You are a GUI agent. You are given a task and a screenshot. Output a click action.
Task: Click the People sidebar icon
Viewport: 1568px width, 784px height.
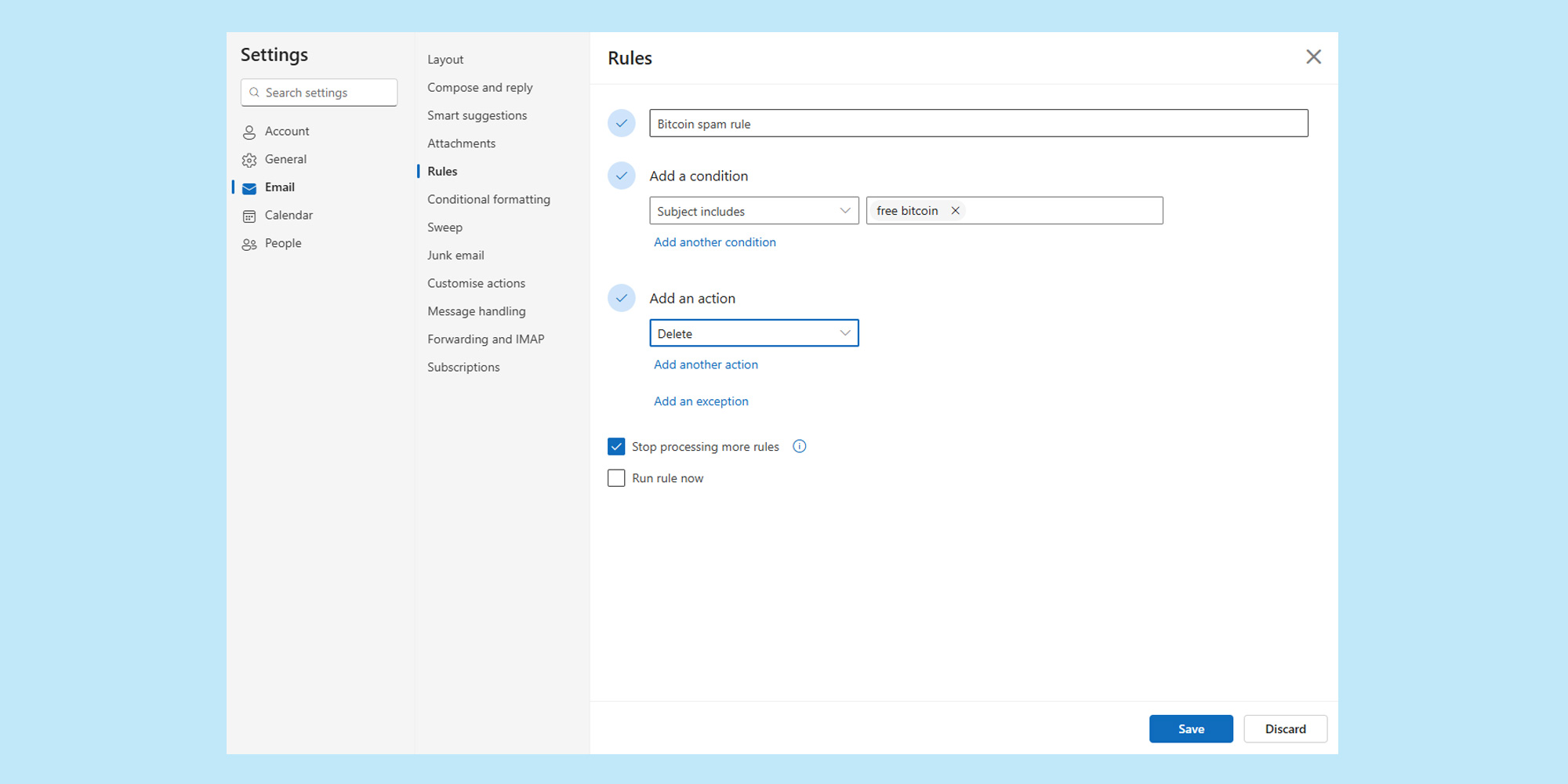(249, 243)
